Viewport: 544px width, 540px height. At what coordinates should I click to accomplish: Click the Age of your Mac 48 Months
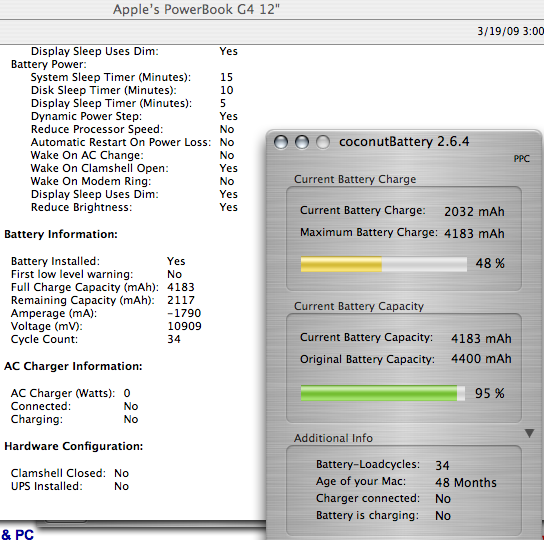tap(466, 482)
